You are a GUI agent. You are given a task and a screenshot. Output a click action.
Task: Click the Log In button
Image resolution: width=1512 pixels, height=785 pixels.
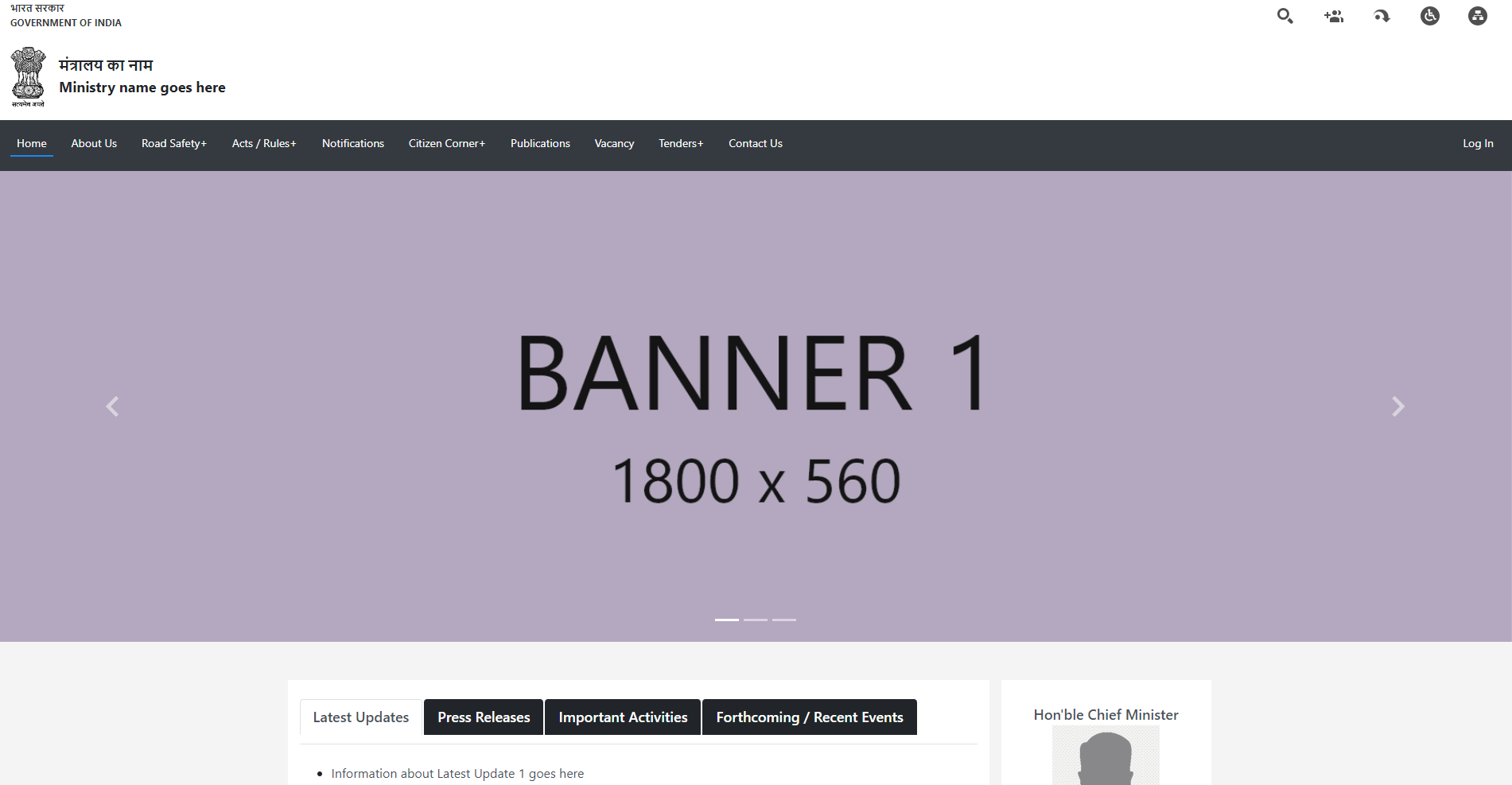[1477, 143]
